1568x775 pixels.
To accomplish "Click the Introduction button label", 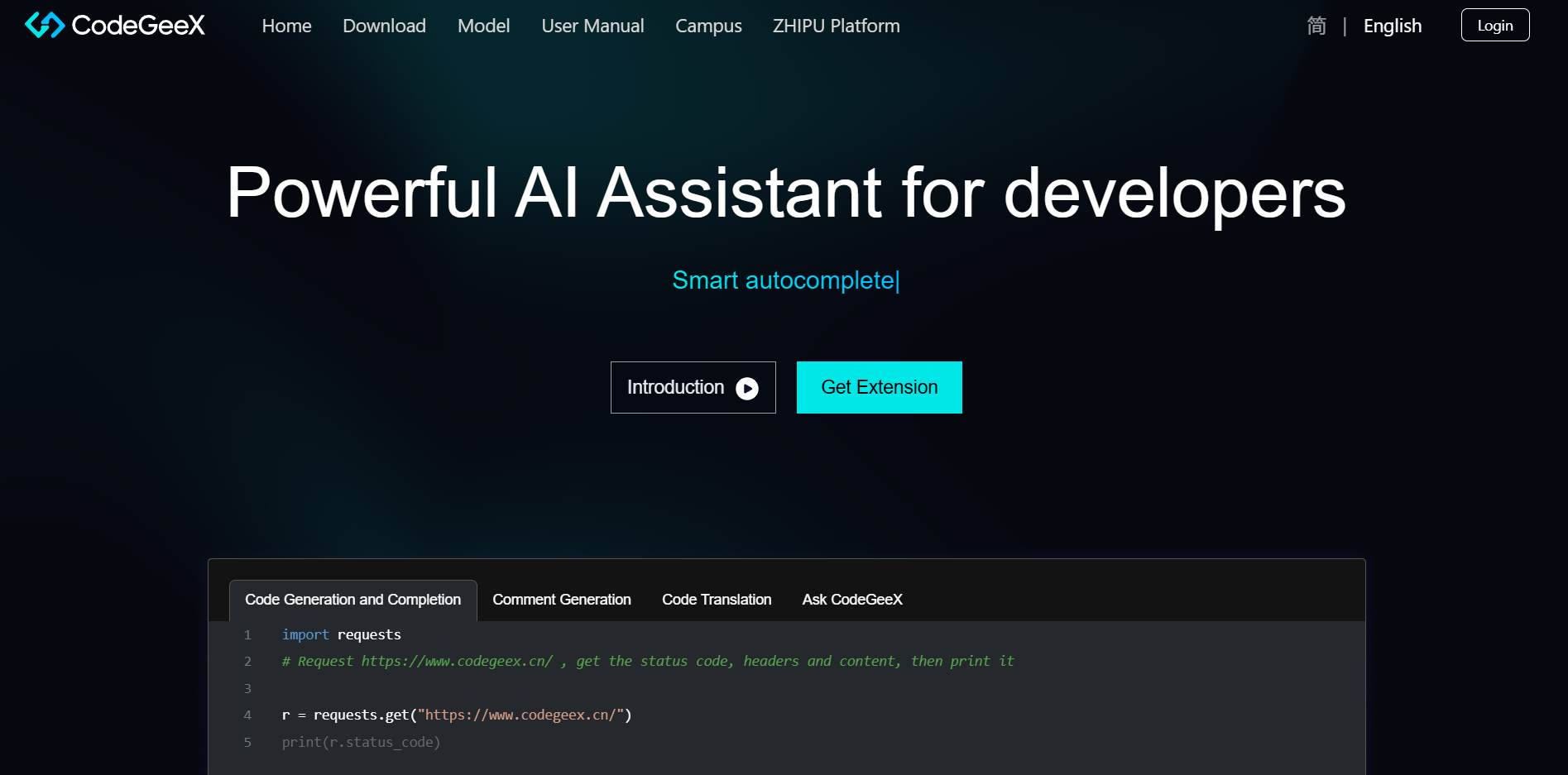I will [x=675, y=387].
